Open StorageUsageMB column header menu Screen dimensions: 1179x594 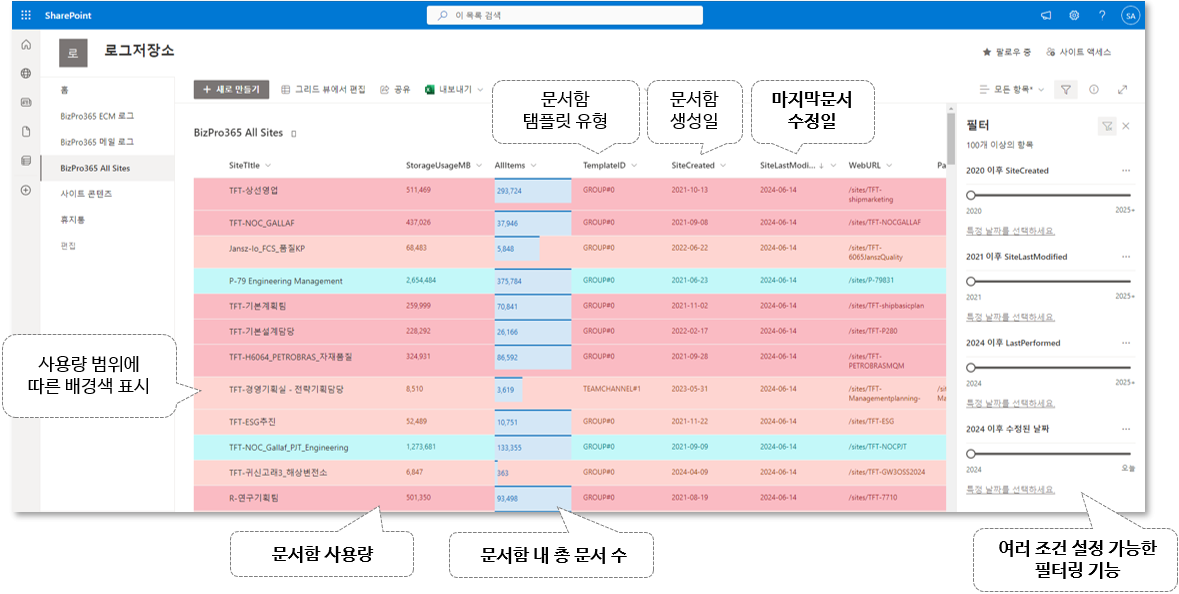(444, 165)
